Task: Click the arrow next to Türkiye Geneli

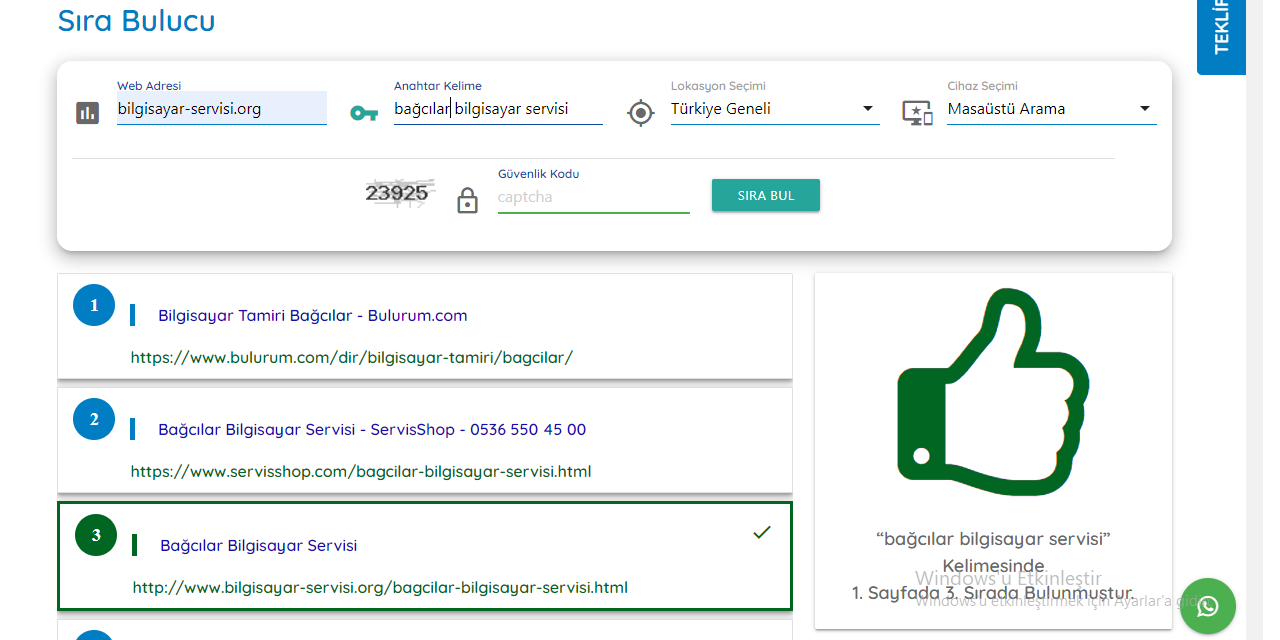Action: click(x=867, y=109)
